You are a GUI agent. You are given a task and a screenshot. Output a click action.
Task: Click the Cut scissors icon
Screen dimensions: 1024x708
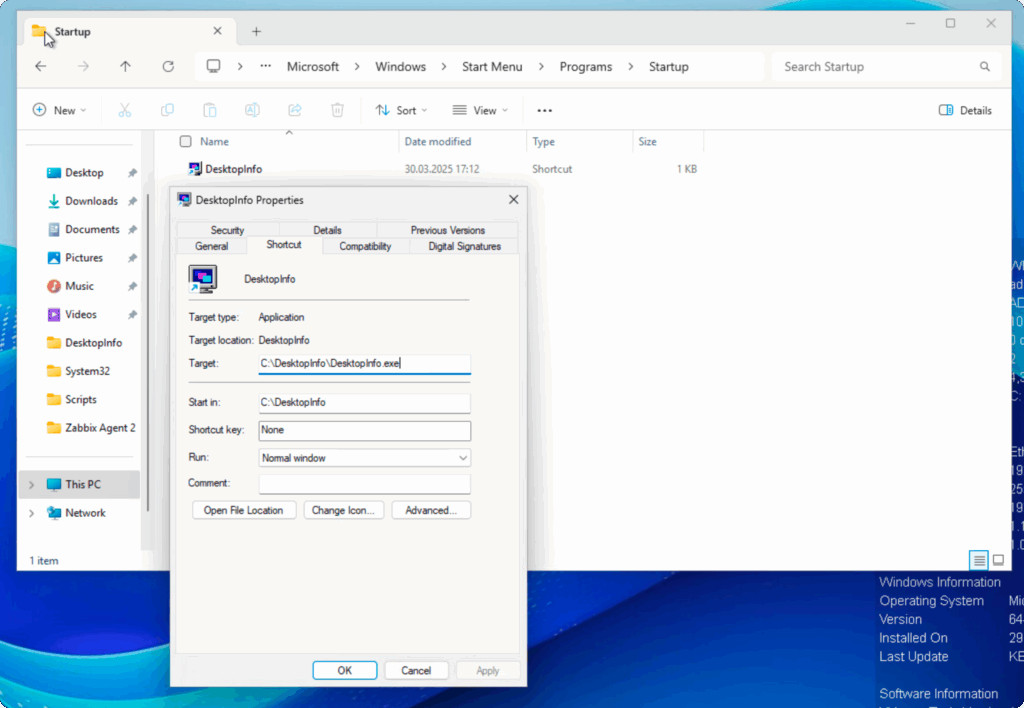[125, 110]
